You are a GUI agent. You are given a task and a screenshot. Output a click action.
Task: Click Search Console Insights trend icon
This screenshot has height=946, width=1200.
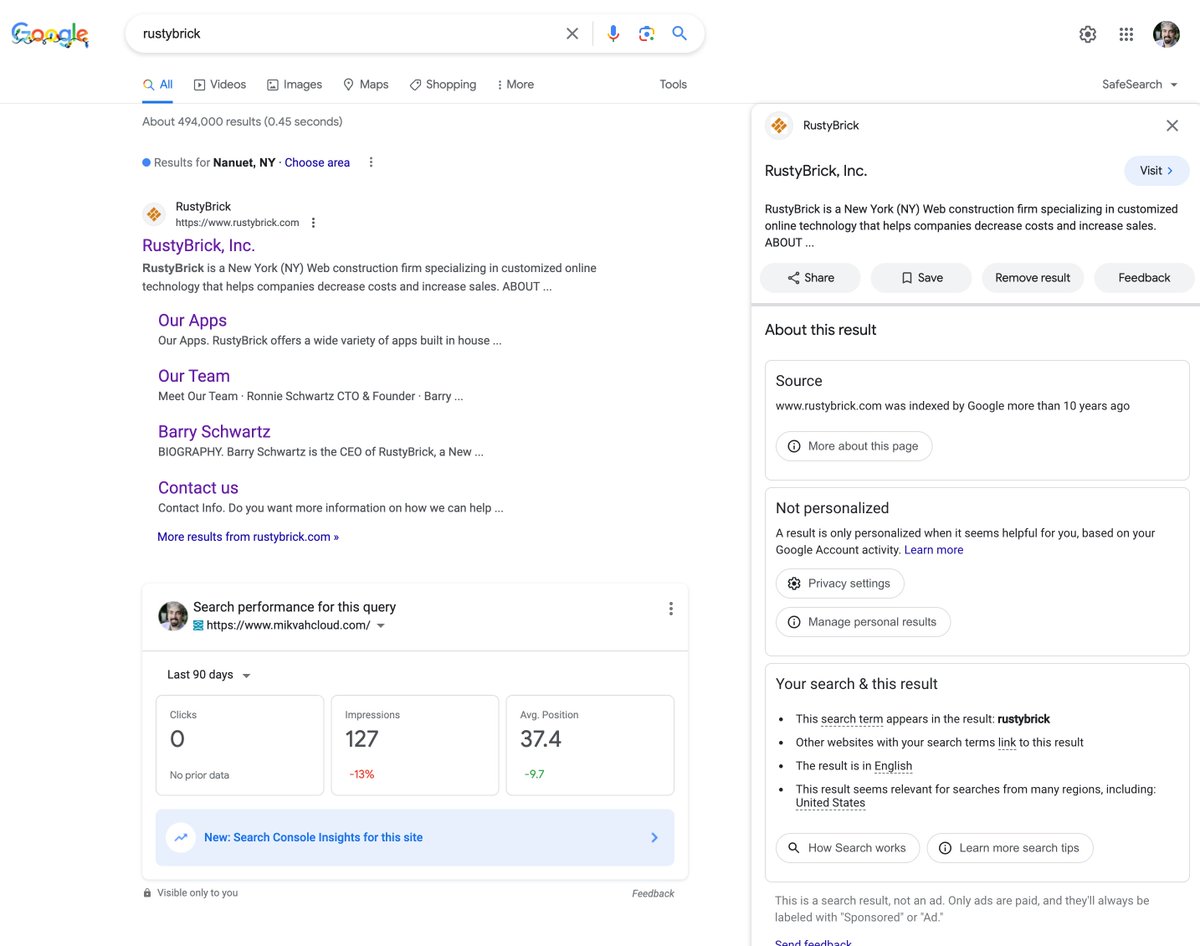tap(181, 837)
